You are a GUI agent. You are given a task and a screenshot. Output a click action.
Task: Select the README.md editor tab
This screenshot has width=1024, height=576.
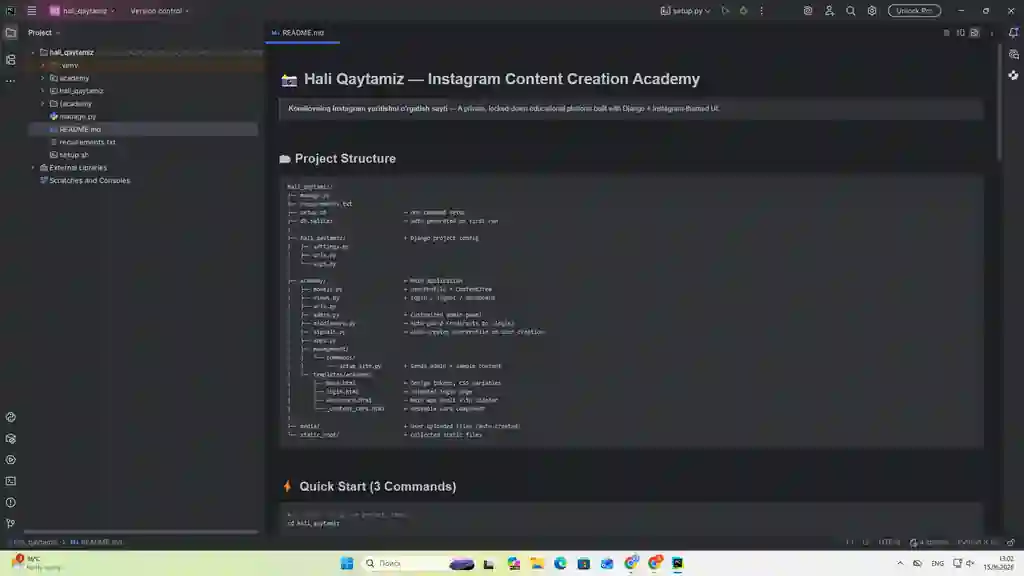[302, 33]
